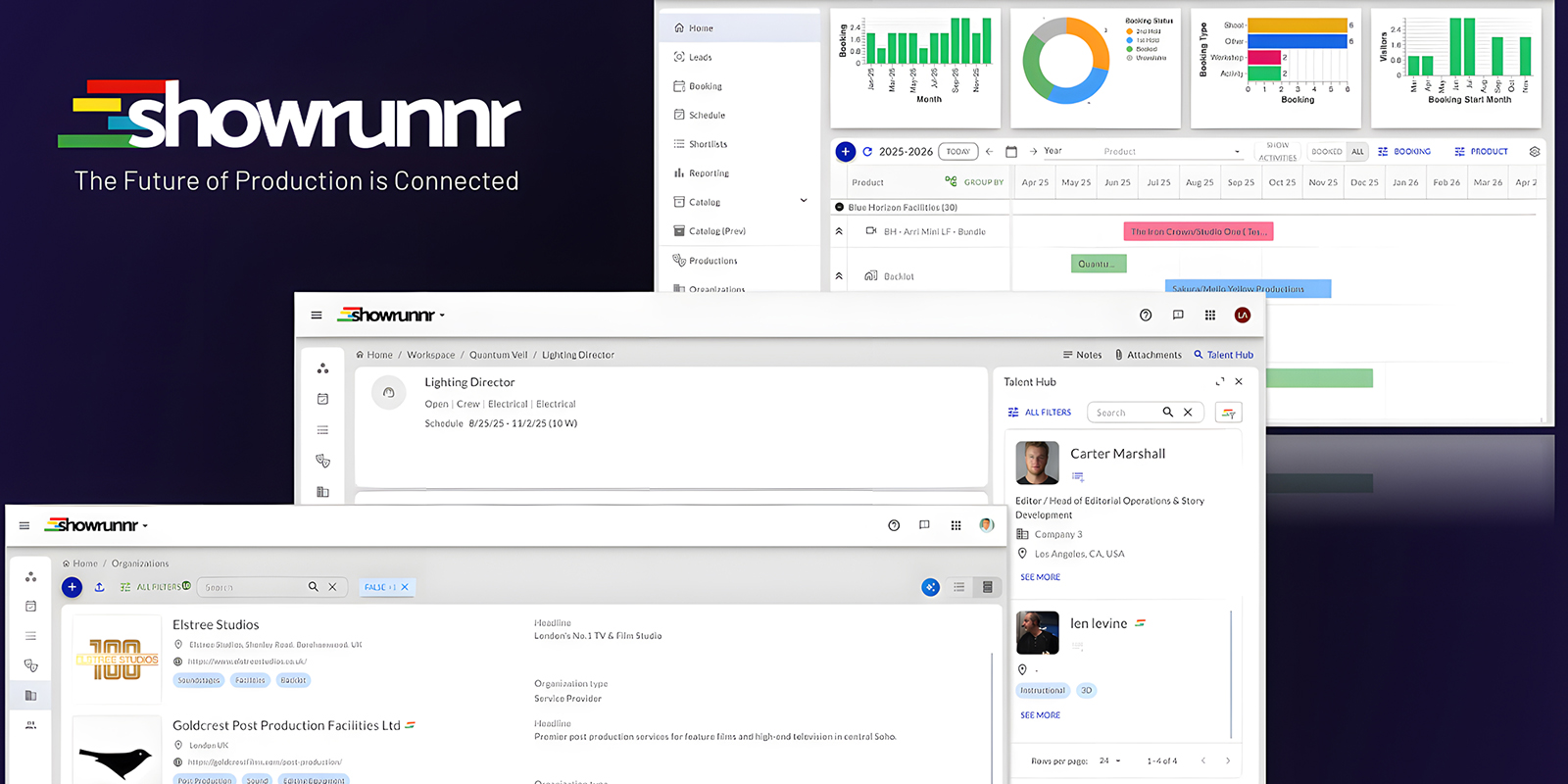
Task: Jump to TODAY on the booking schedule
Action: point(958,152)
